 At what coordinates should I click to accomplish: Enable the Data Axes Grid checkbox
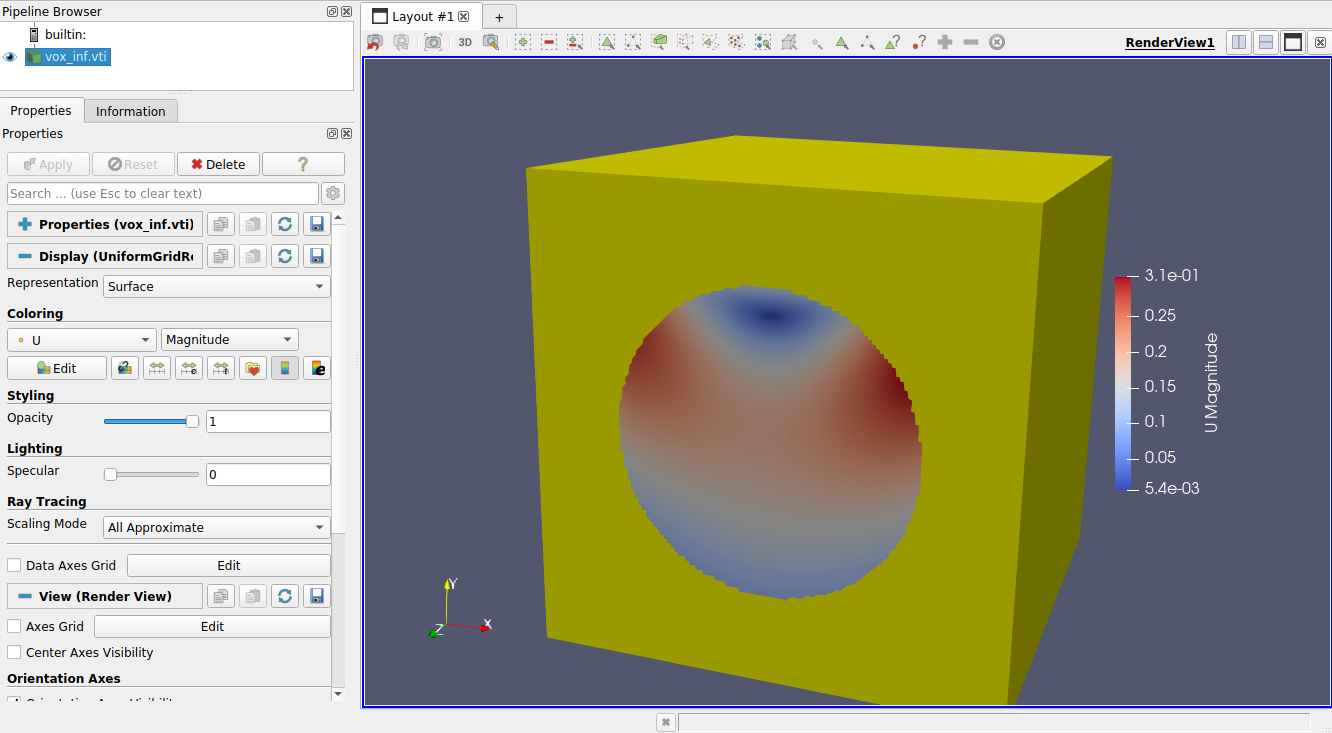tap(14, 566)
